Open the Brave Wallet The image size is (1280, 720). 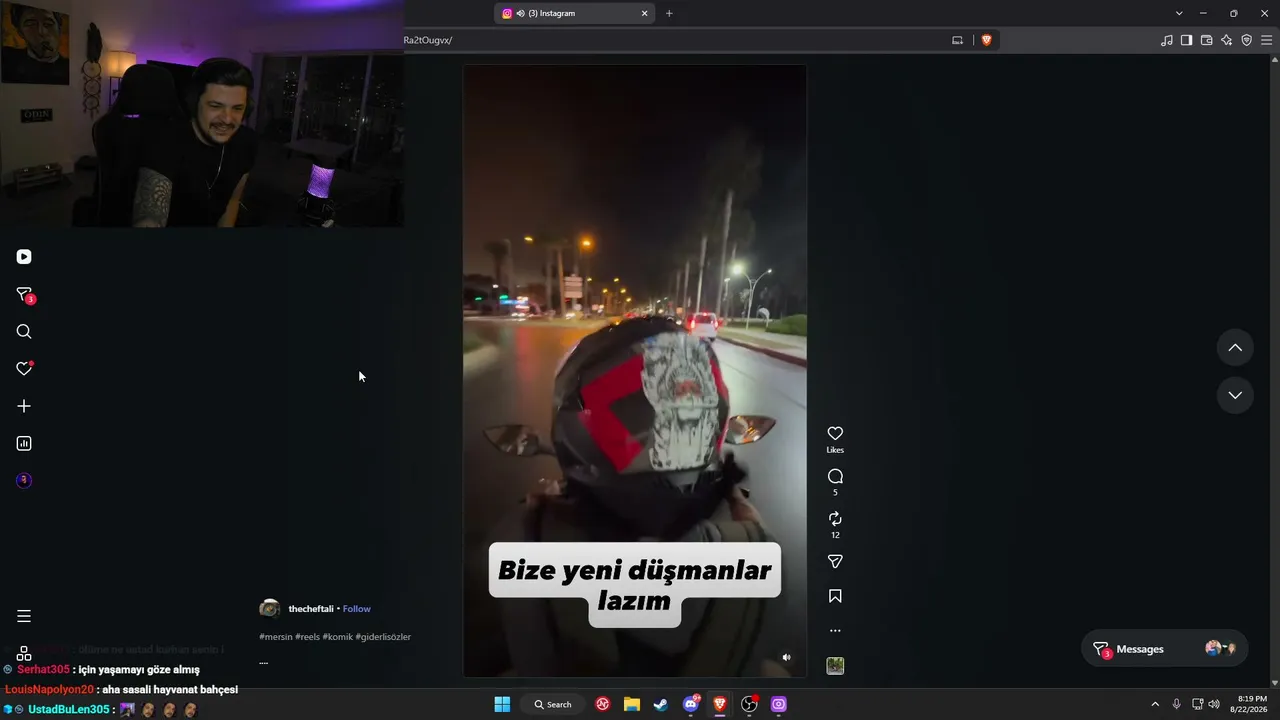[1206, 40]
